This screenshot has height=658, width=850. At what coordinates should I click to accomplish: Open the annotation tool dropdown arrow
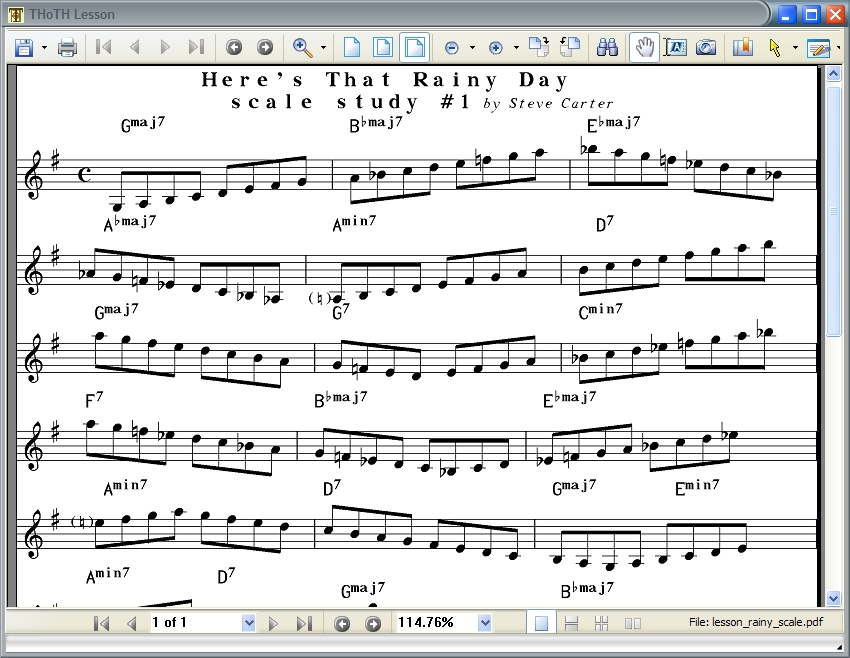pyautogui.click(x=839, y=48)
